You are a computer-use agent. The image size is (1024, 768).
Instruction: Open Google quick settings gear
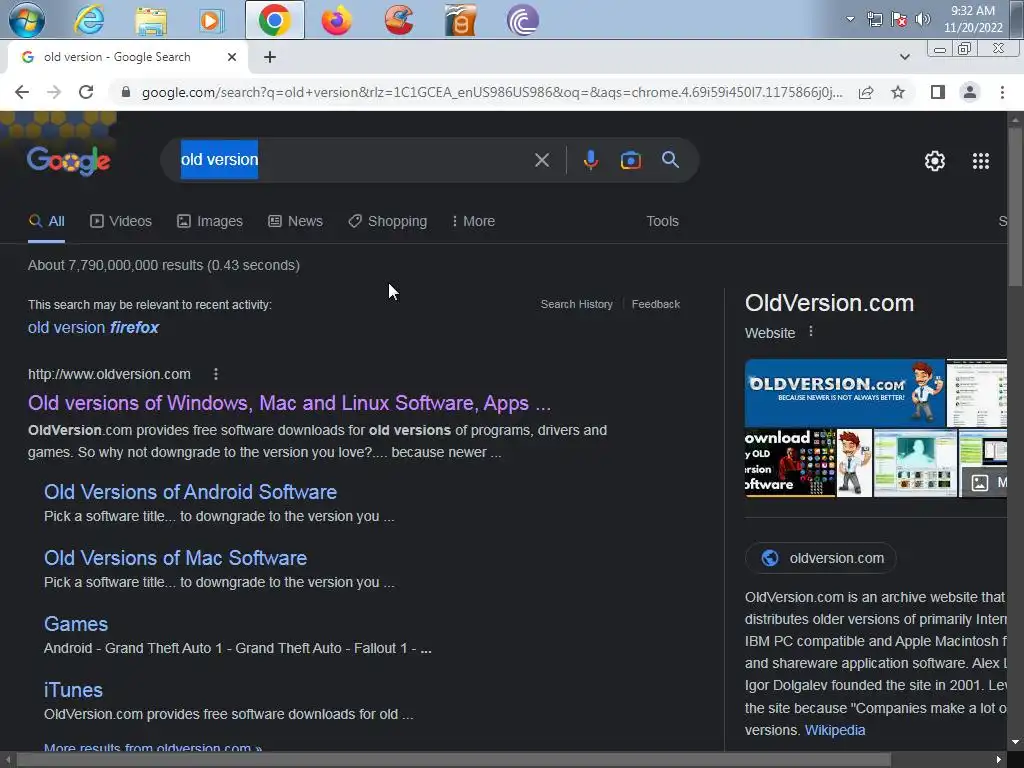pos(935,161)
